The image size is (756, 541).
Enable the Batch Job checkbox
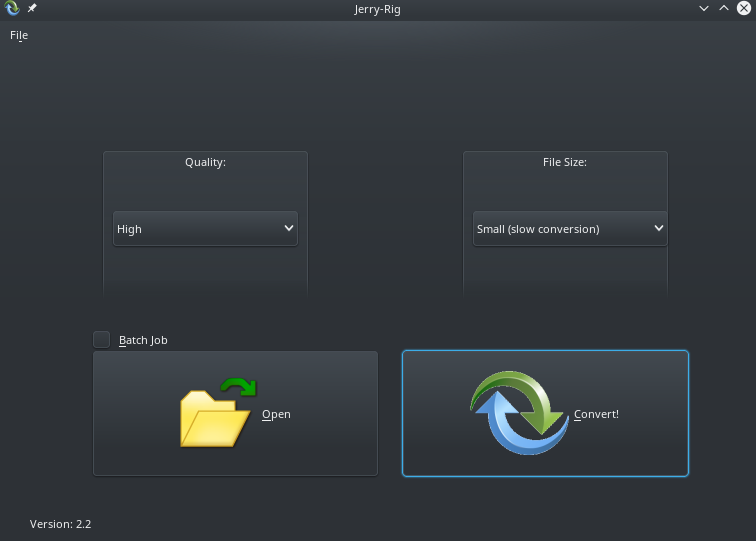tap(102, 340)
